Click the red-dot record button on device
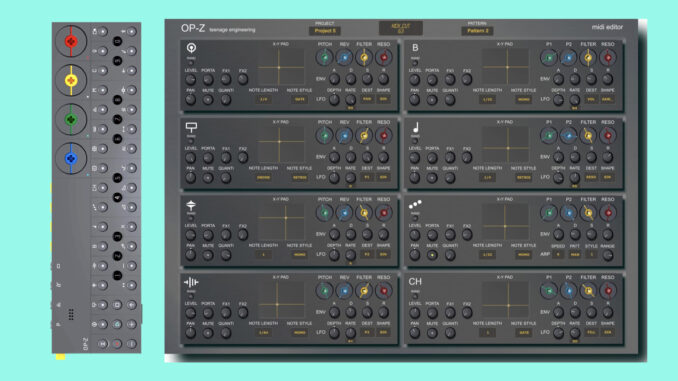 [x=117, y=344]
